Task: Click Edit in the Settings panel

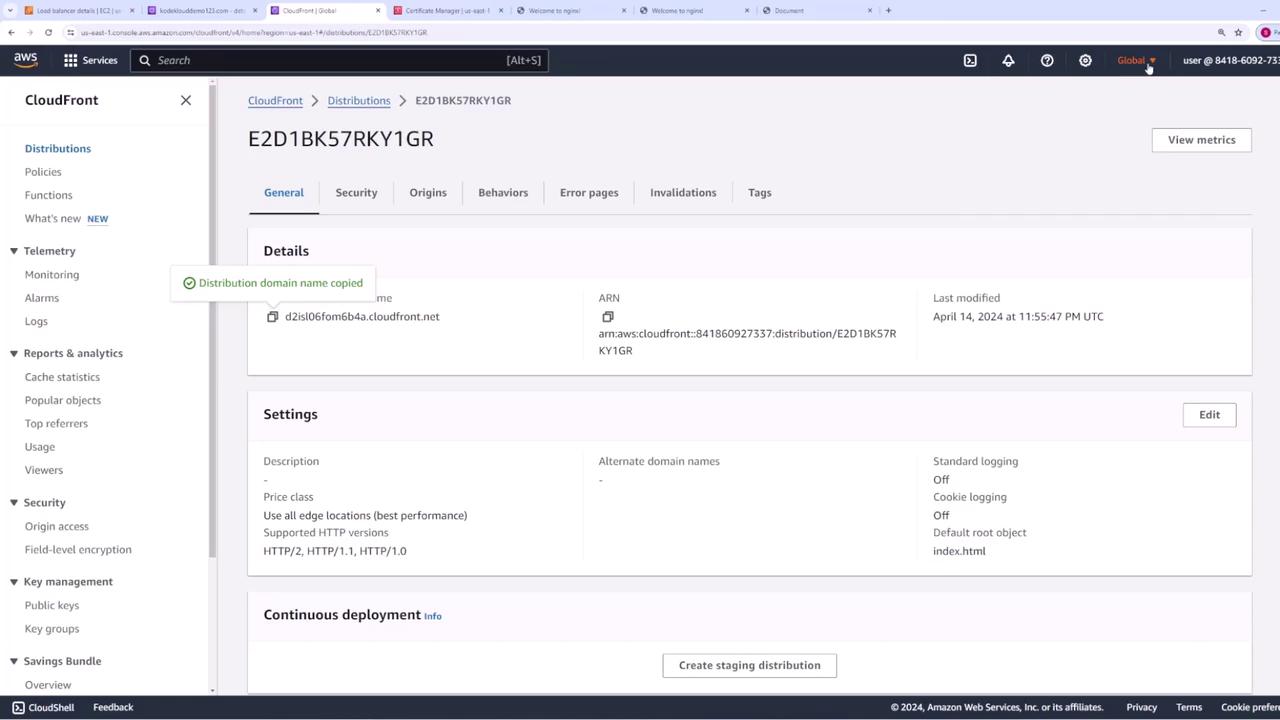Action: tap(1209, 415)
